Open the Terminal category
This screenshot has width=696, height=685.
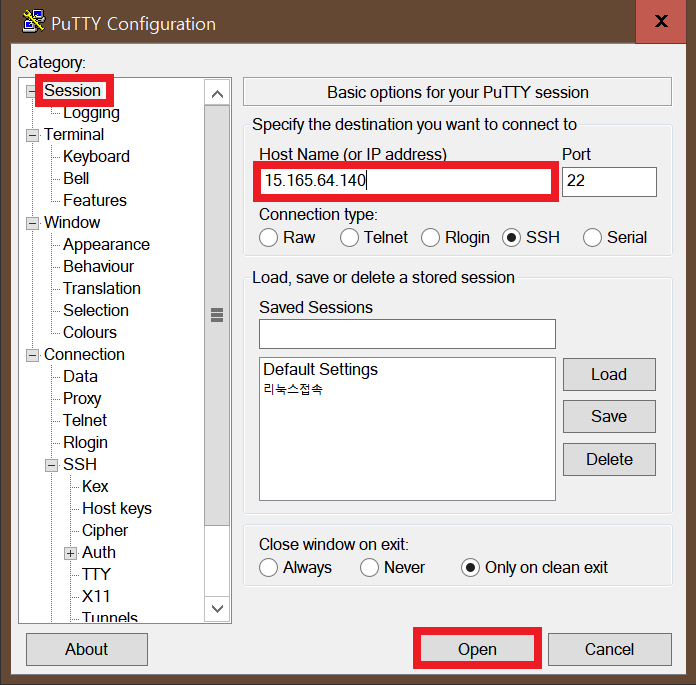pyautogui.click(x=74, y=134)
